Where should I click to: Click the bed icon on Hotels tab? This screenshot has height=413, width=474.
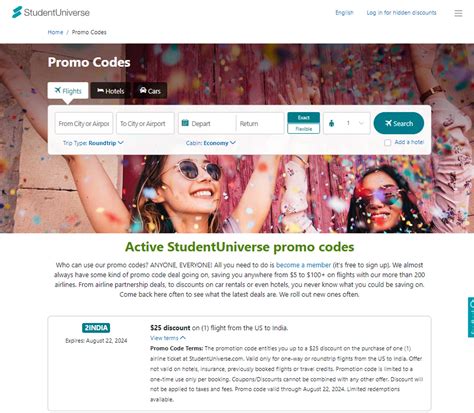tap(100, 90)
